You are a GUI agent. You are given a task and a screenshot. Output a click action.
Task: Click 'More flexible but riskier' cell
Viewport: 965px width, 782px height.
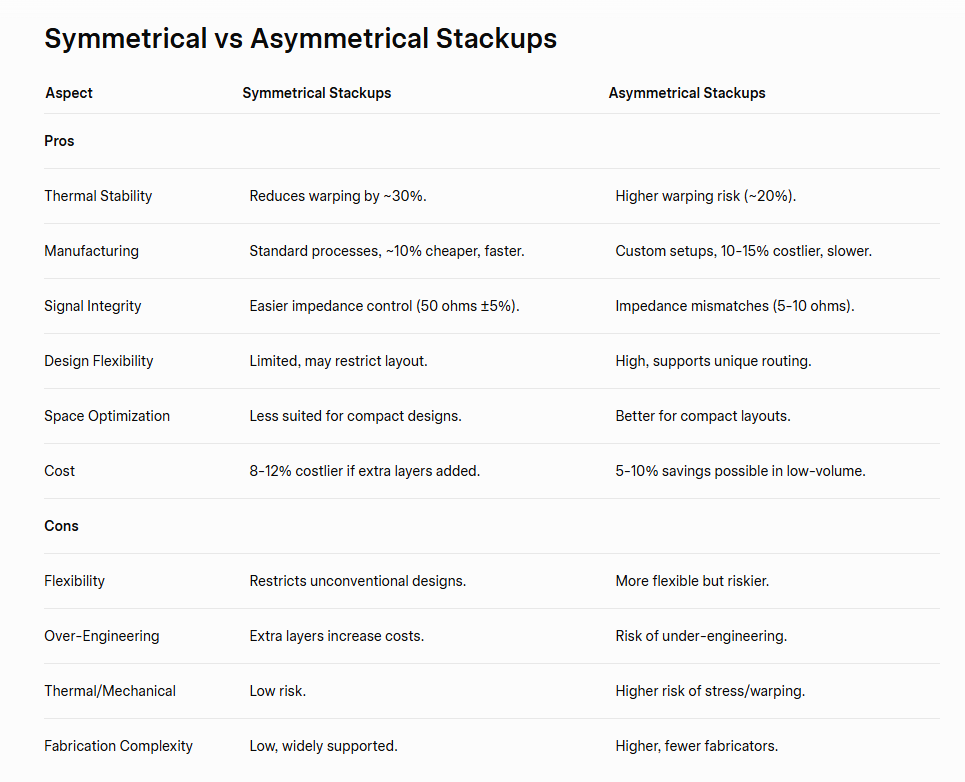pos(692,581)
